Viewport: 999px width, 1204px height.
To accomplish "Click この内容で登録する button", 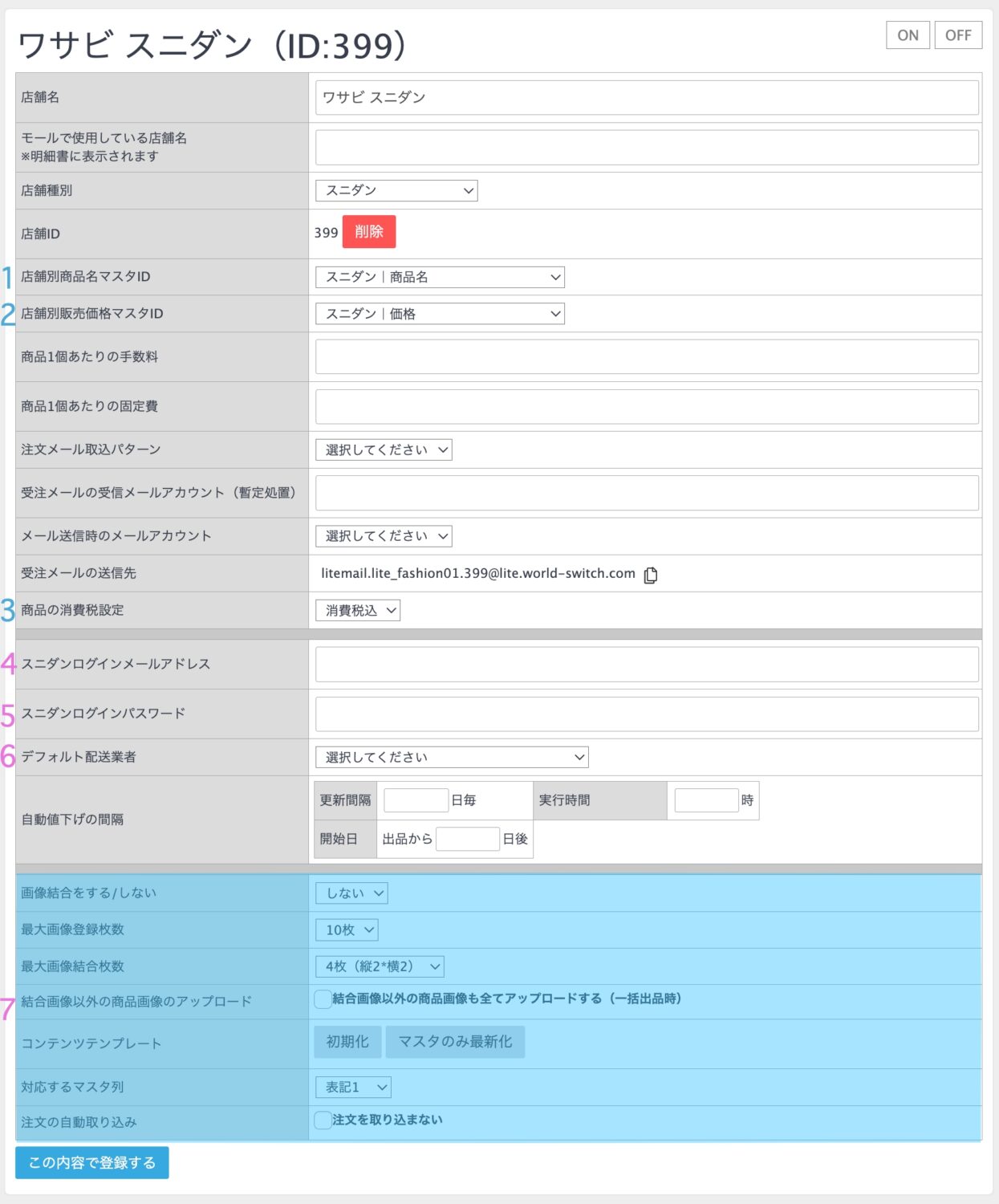I will coord(92,1162).
